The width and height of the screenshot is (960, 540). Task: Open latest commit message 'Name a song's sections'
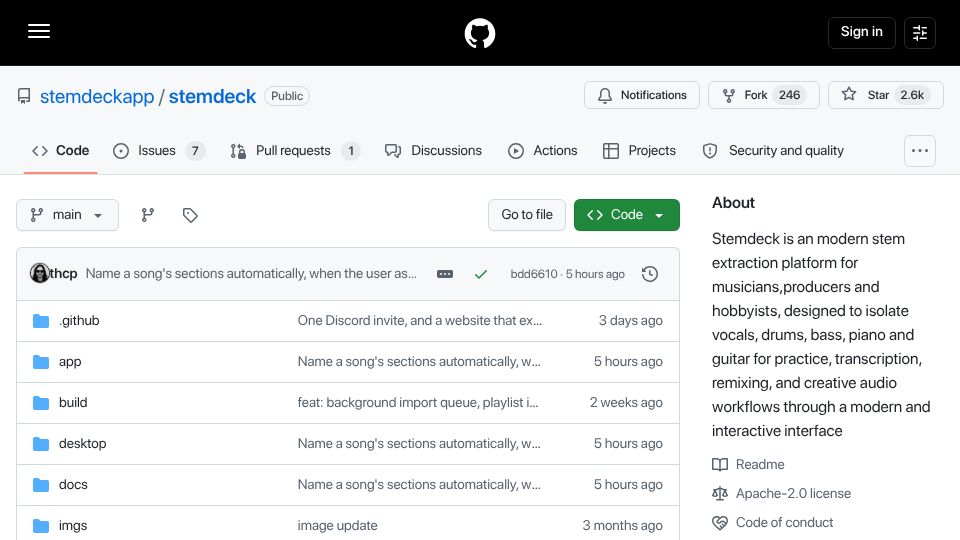251,274
